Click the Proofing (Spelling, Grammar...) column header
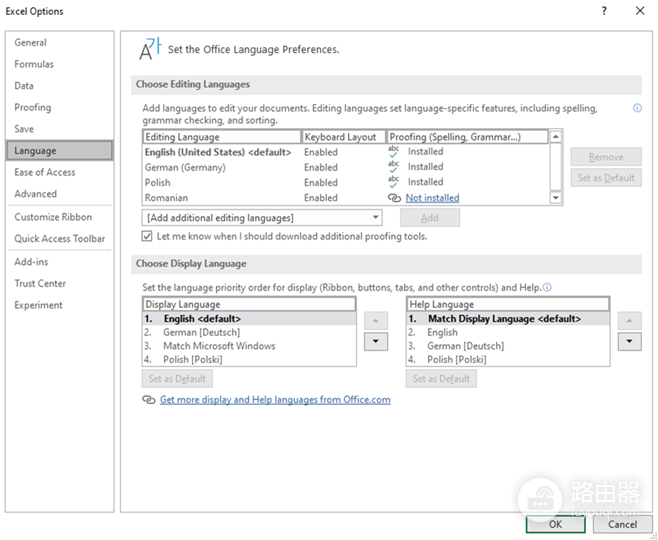 click(x=467, y=137)
